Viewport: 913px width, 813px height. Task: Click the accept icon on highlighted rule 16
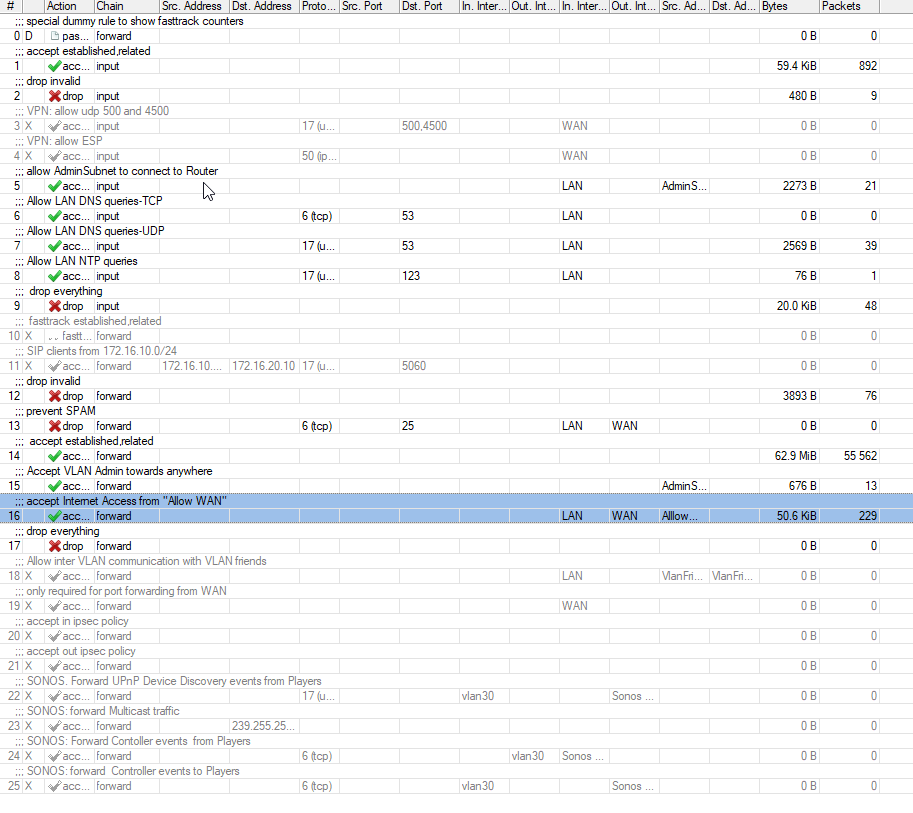tap(55, 516)
